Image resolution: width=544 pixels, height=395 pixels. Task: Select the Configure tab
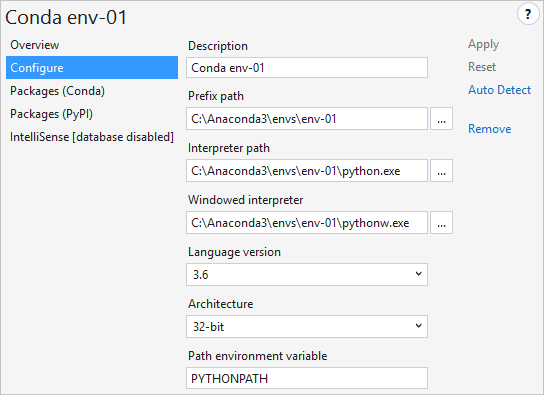pyautogui.click(x=92, y=68)
